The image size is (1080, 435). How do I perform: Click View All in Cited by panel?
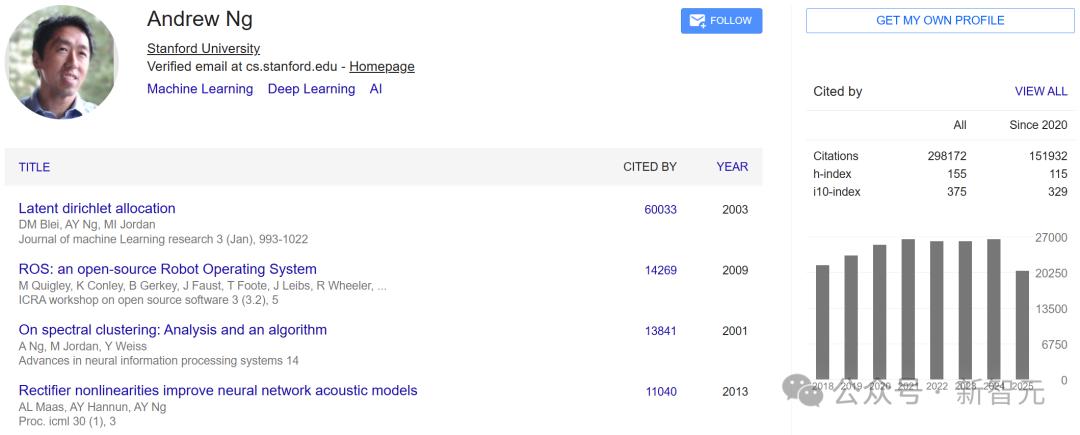1041,91
